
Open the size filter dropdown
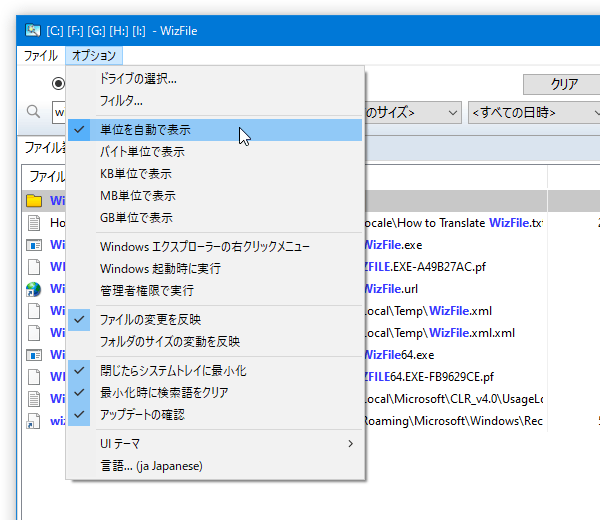click(413, 112)
